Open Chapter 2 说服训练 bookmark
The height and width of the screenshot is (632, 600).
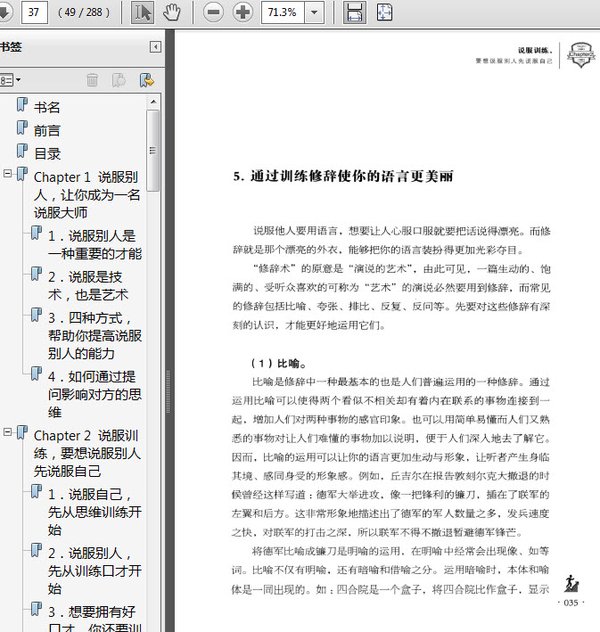click(x=87, y=453)
